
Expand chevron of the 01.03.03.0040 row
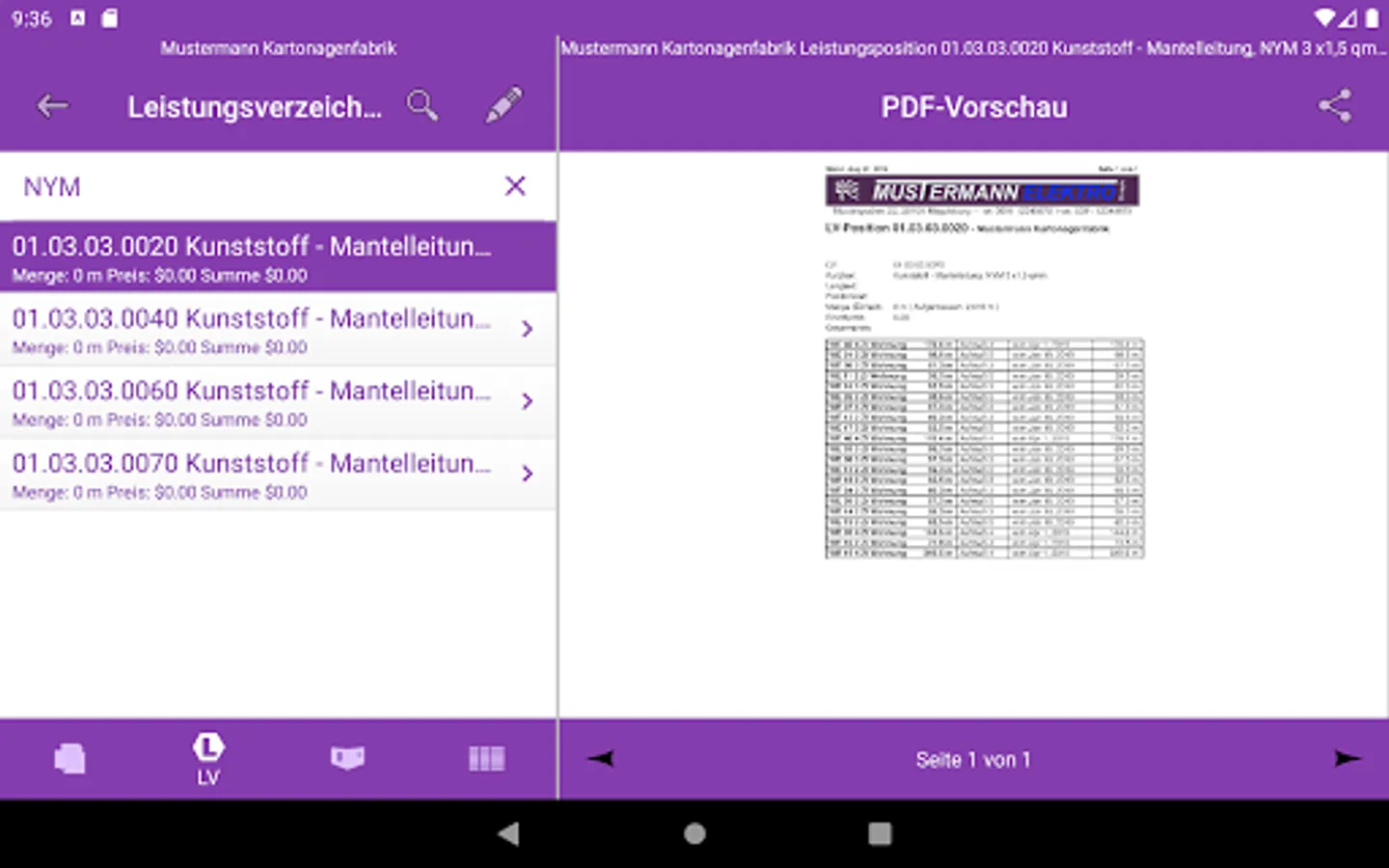pyautogui.click(x=527, y=329)
